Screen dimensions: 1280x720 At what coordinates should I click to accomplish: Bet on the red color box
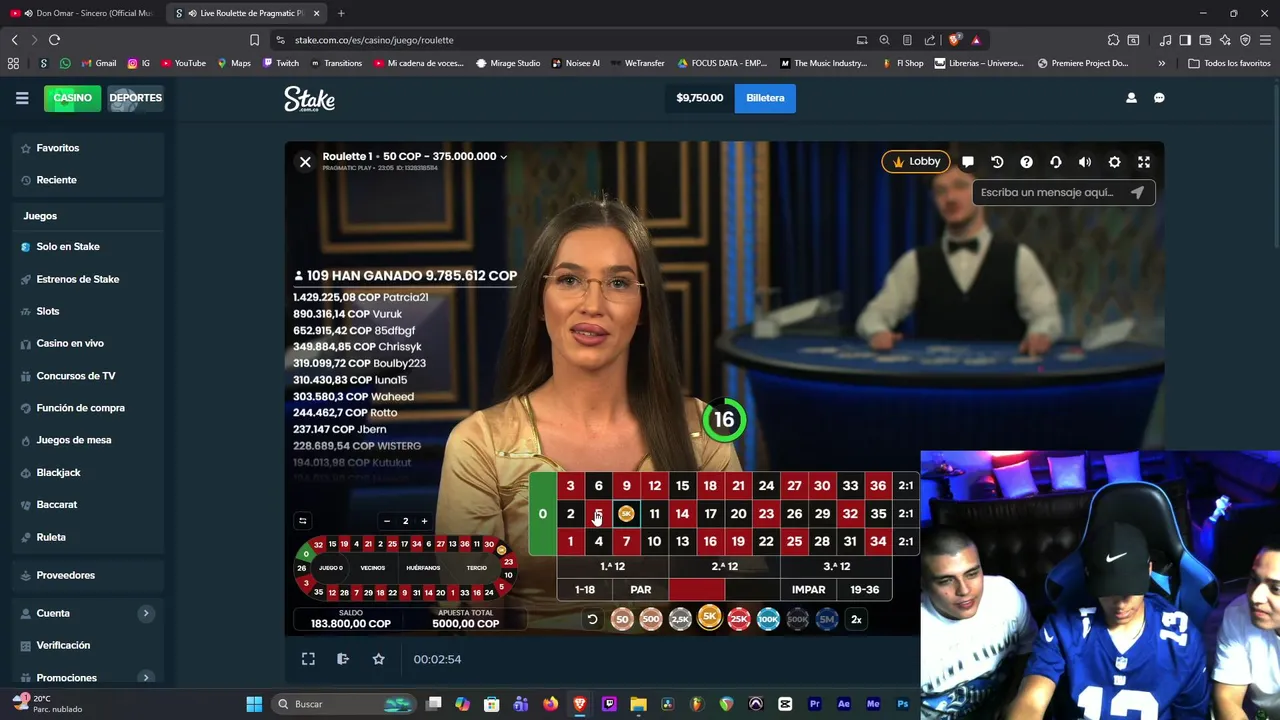697,590
